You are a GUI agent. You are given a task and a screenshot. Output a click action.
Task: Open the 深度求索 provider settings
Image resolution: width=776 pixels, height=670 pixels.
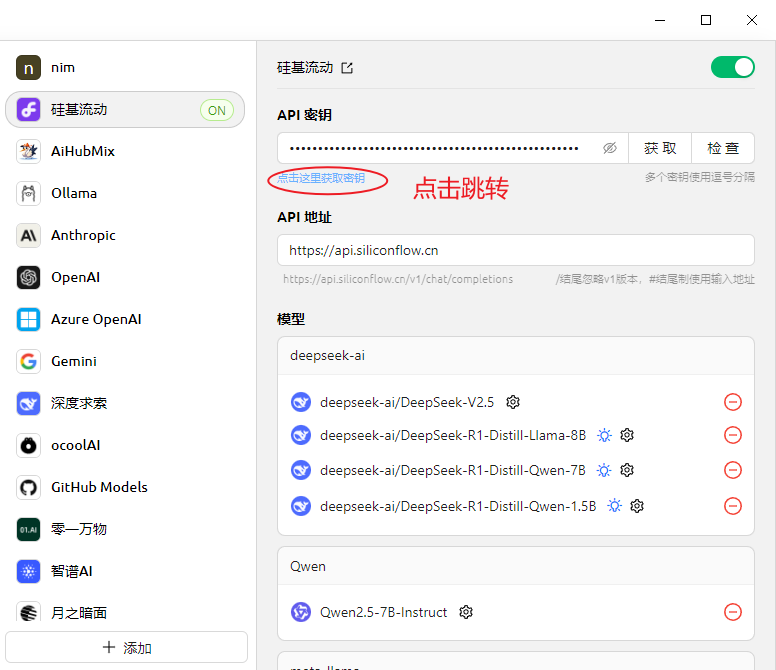click(x=125, y=403)
